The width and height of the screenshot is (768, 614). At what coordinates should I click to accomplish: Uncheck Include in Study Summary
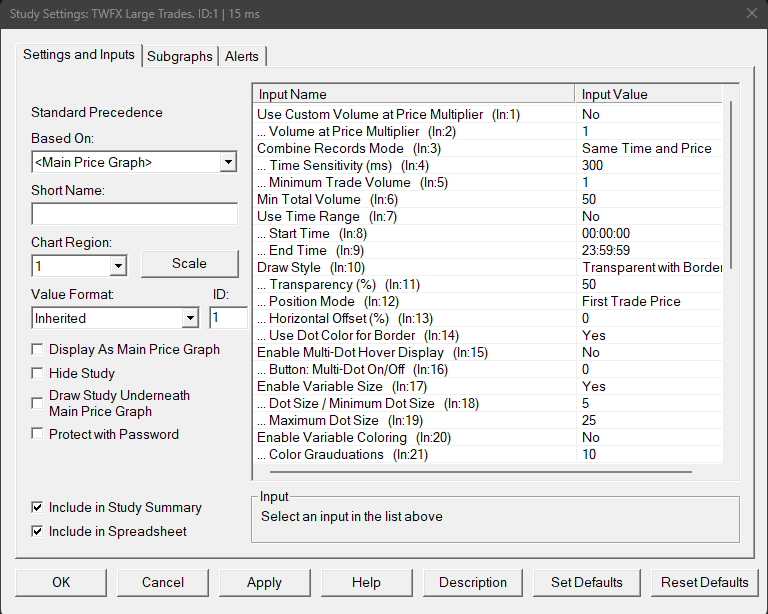(x=38, y=508)
